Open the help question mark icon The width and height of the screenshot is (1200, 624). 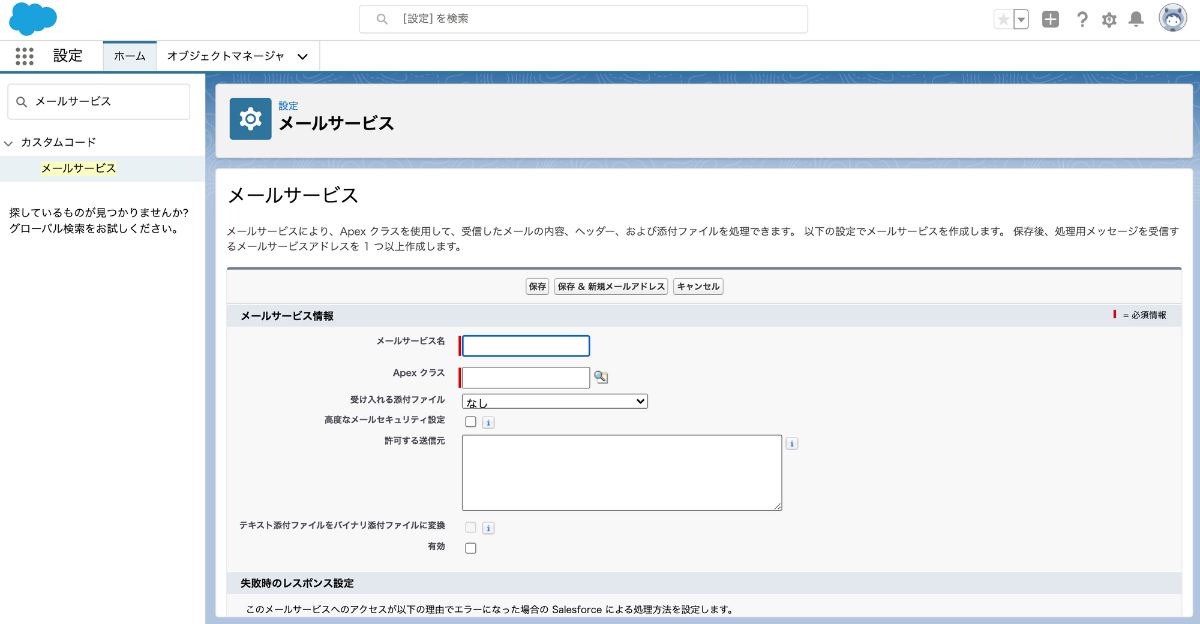pyautogui.click(x=1081, y=19)
